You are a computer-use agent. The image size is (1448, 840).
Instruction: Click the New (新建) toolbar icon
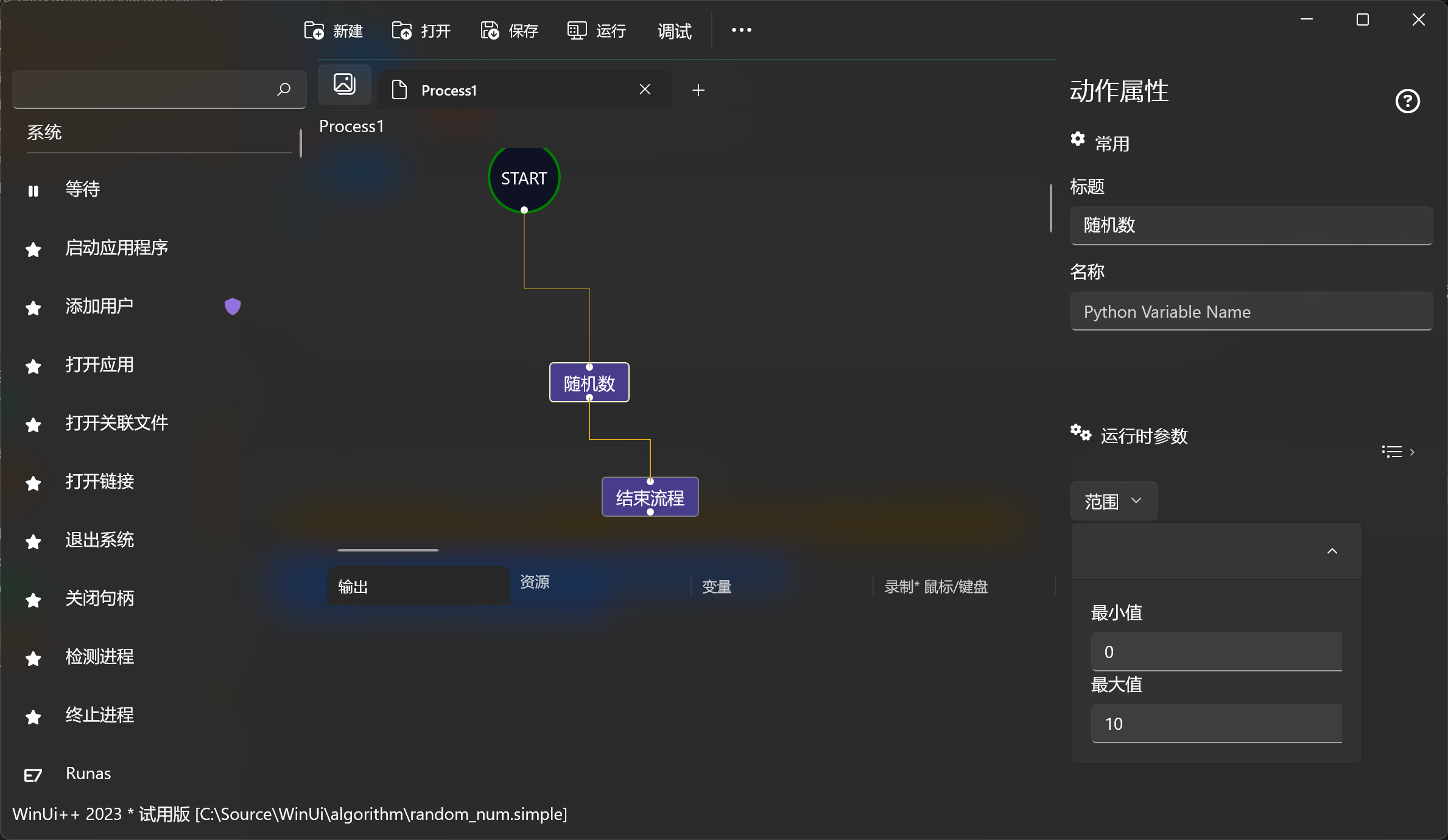[314, 30]
